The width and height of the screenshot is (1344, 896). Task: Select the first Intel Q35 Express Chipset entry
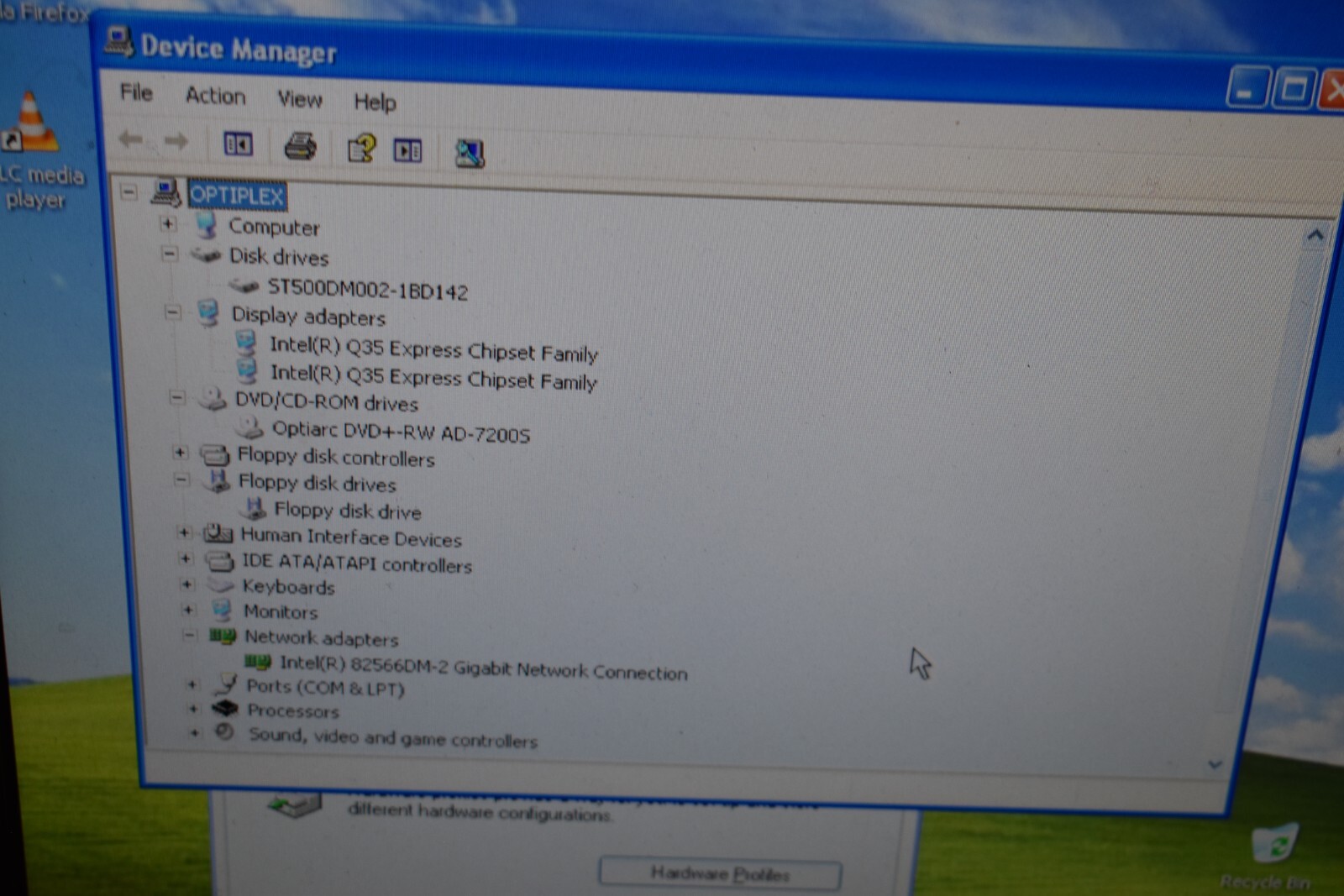[433, 349]
